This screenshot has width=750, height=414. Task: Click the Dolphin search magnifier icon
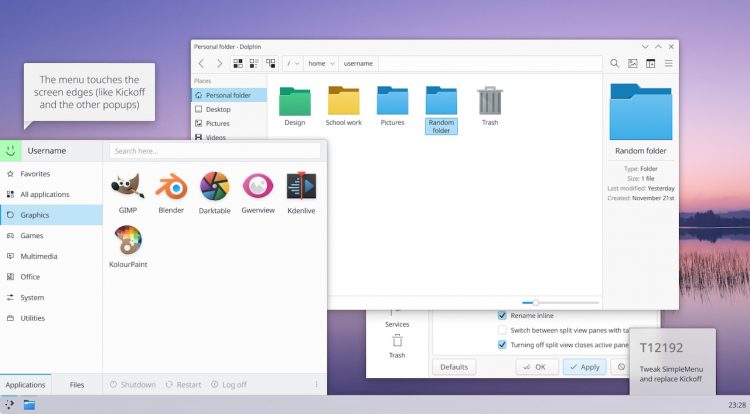[x=615, y=63]
